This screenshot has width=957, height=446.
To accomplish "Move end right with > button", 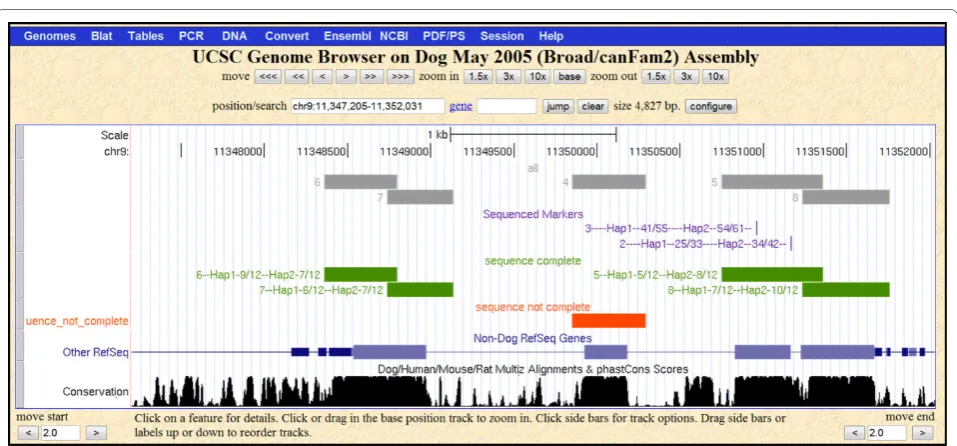I will (922, 433).
